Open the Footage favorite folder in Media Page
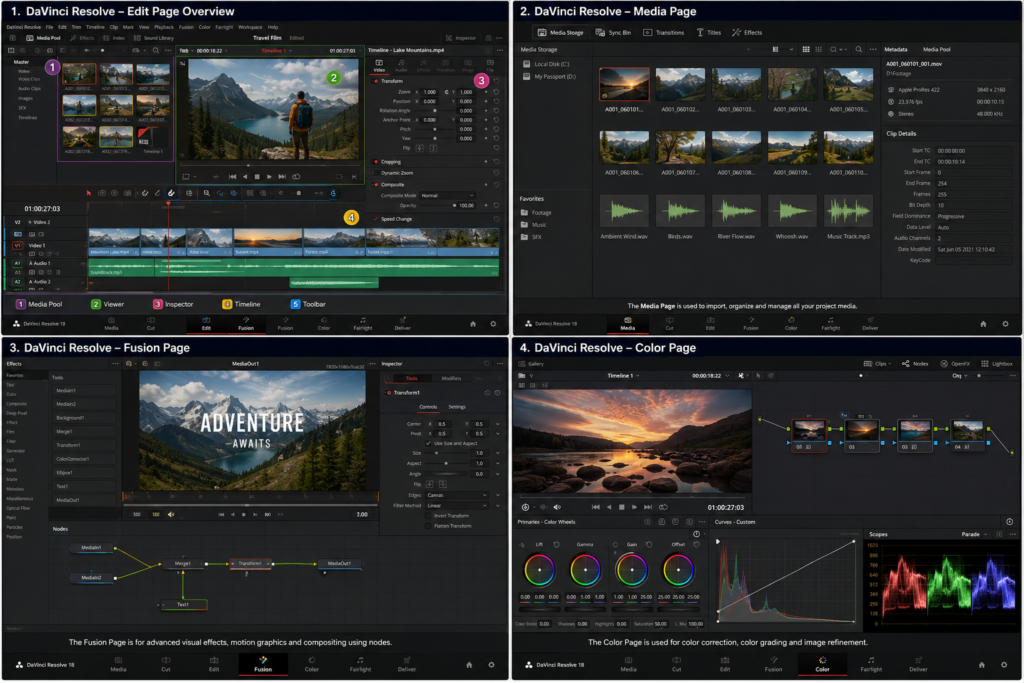Screen dimensions: 1024x683 coord(536,212)
